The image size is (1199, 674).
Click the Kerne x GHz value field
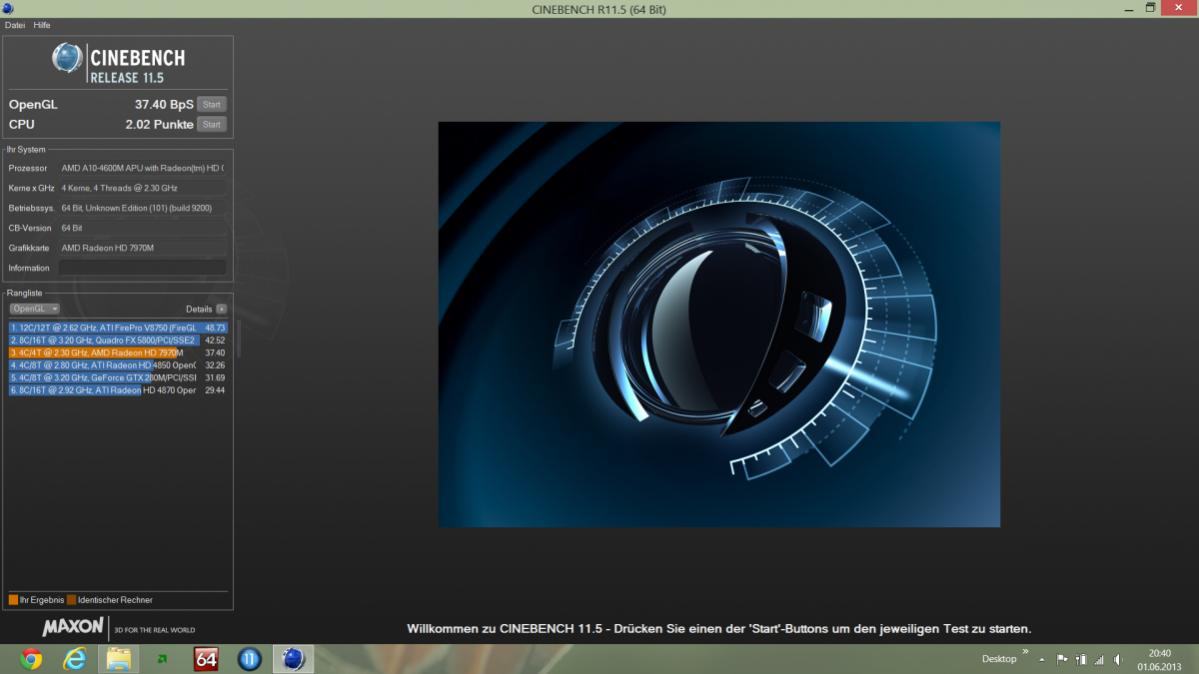(x=142, y=187)
